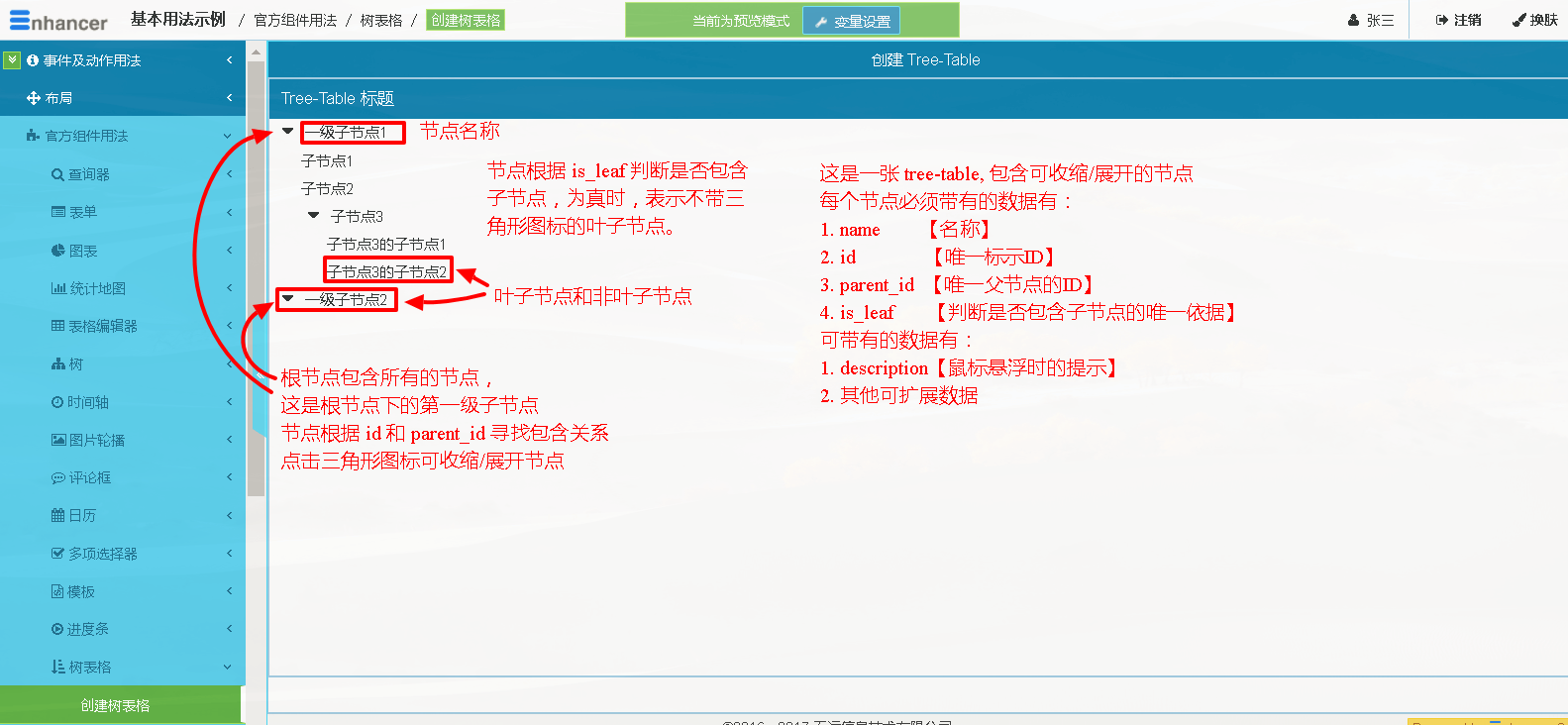Open the 创建树表格 sidebar item
Image resolution: width=1568 pixels, height=725 pixels.
point(121,705)
